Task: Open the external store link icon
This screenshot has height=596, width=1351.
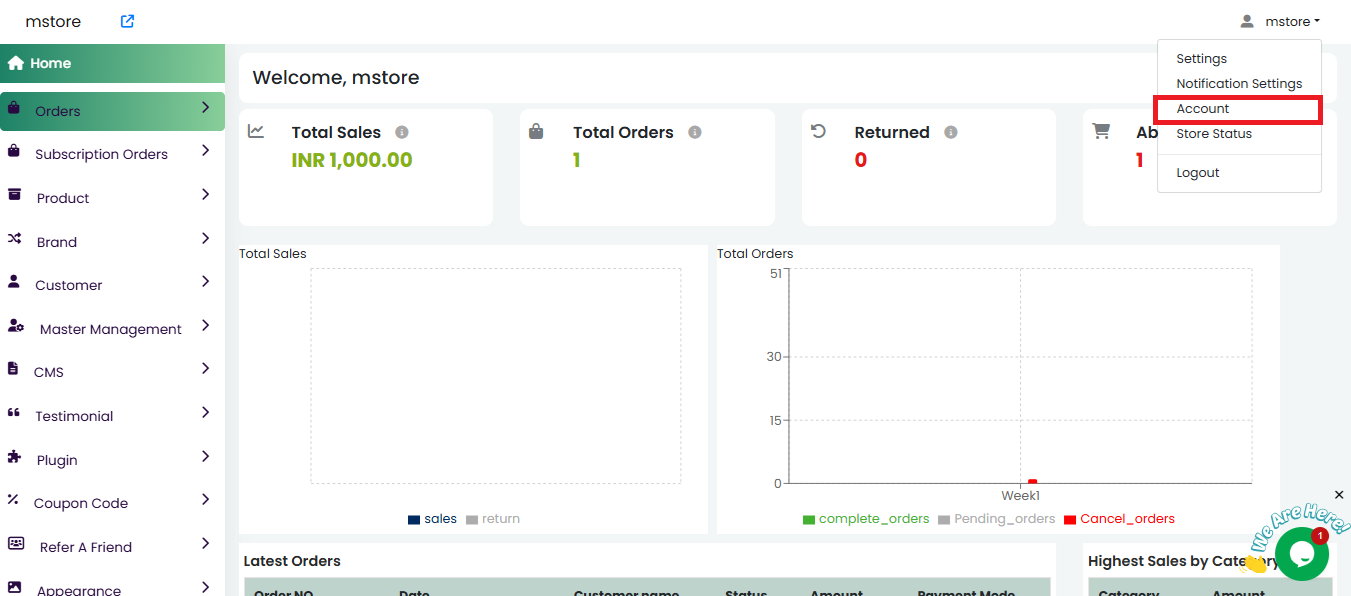Action: [x=127, y=21]
